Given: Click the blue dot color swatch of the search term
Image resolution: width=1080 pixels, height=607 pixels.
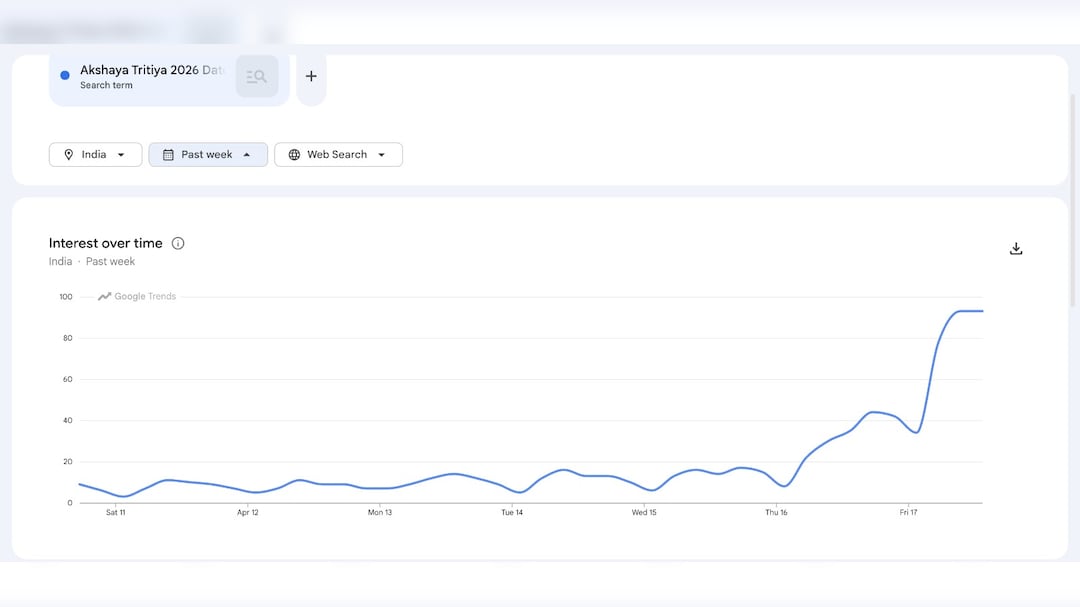Looking at the screenshot, I should tap(65, 75).
